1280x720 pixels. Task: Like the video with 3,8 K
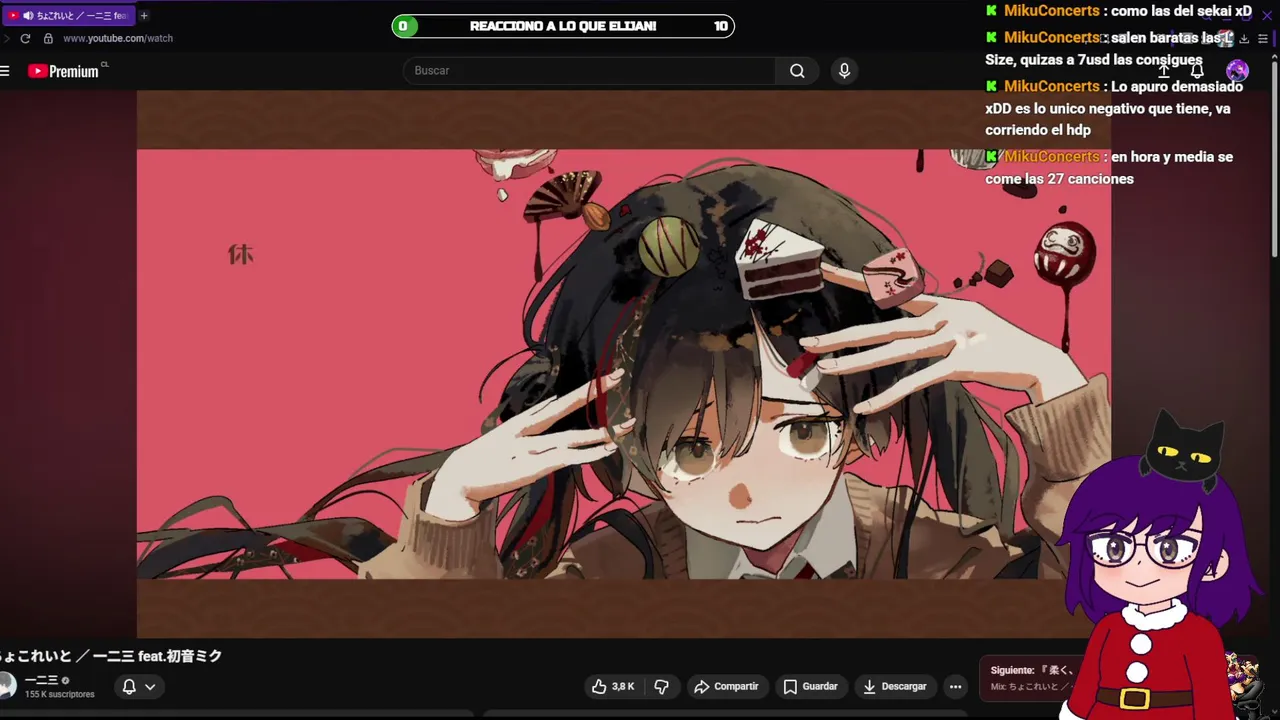(612, 686)
